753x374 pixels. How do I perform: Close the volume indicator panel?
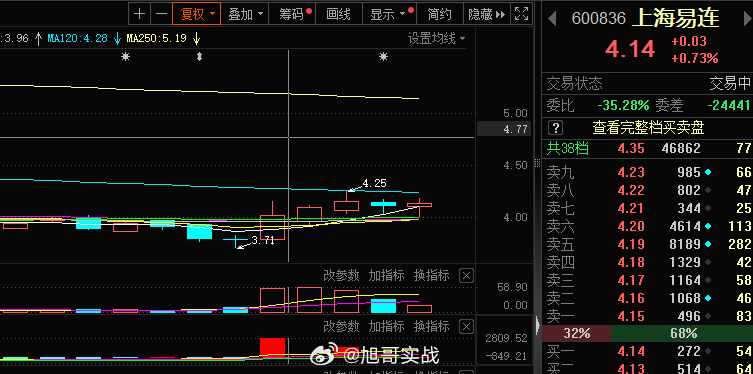pyautogui.click(x=466, y=276)
